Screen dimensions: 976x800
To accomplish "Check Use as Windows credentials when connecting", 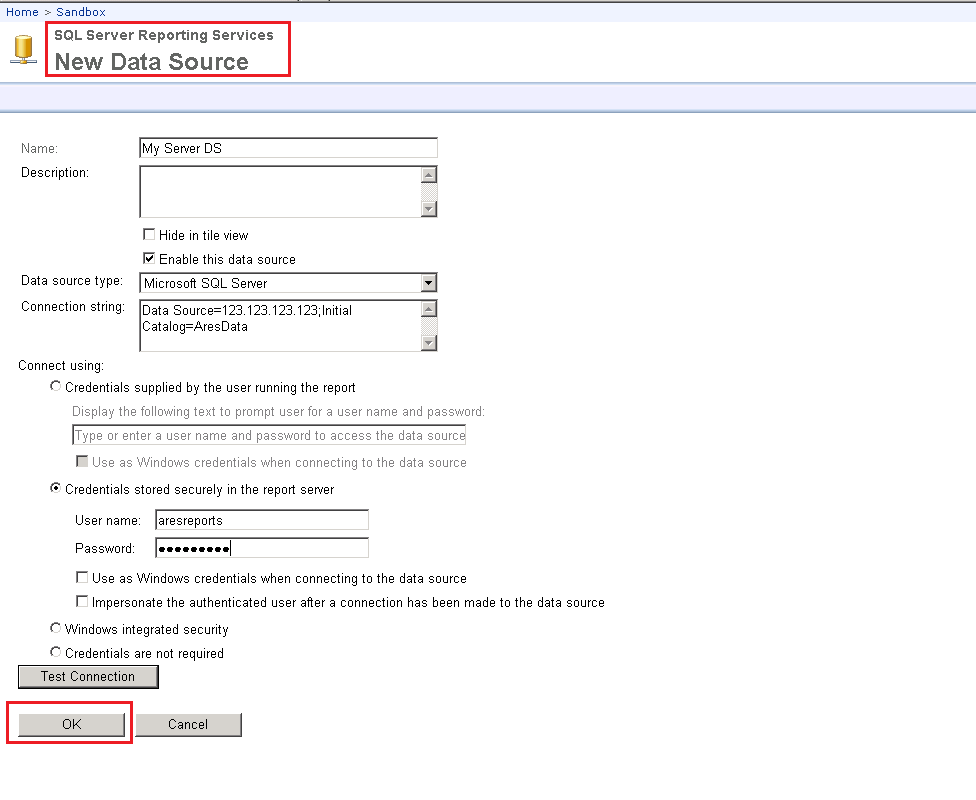I will click(81, 577).
